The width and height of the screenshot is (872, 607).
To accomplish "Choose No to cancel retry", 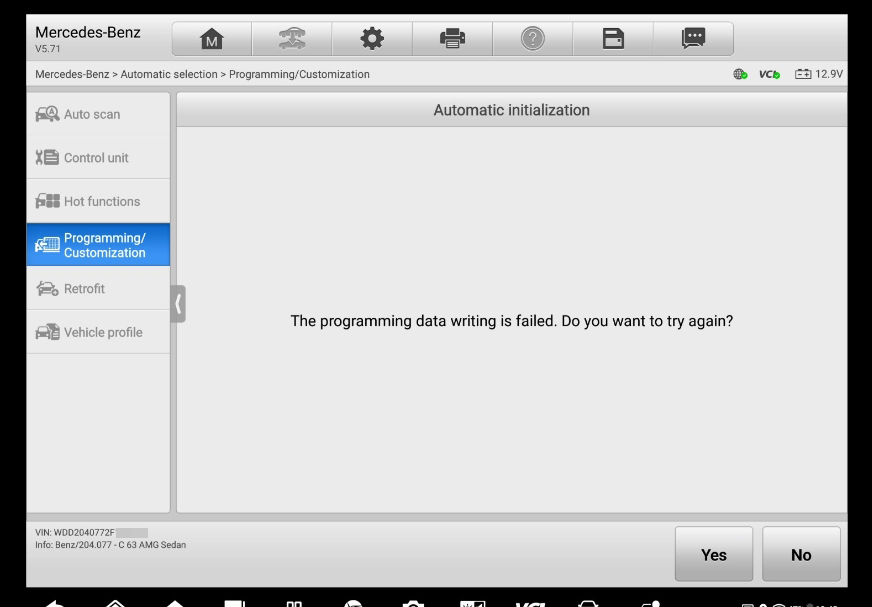I will pos(801,554).
